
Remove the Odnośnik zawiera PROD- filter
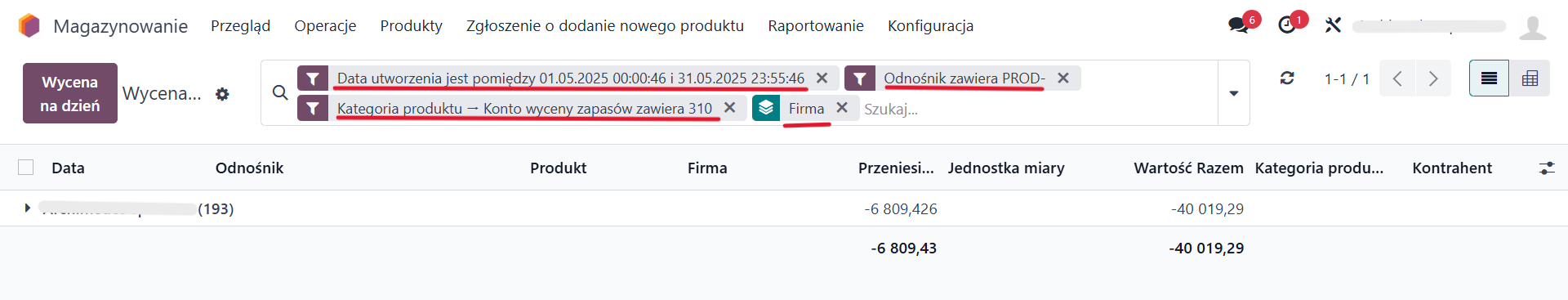pyautogui.click(x=1063, y=78)
